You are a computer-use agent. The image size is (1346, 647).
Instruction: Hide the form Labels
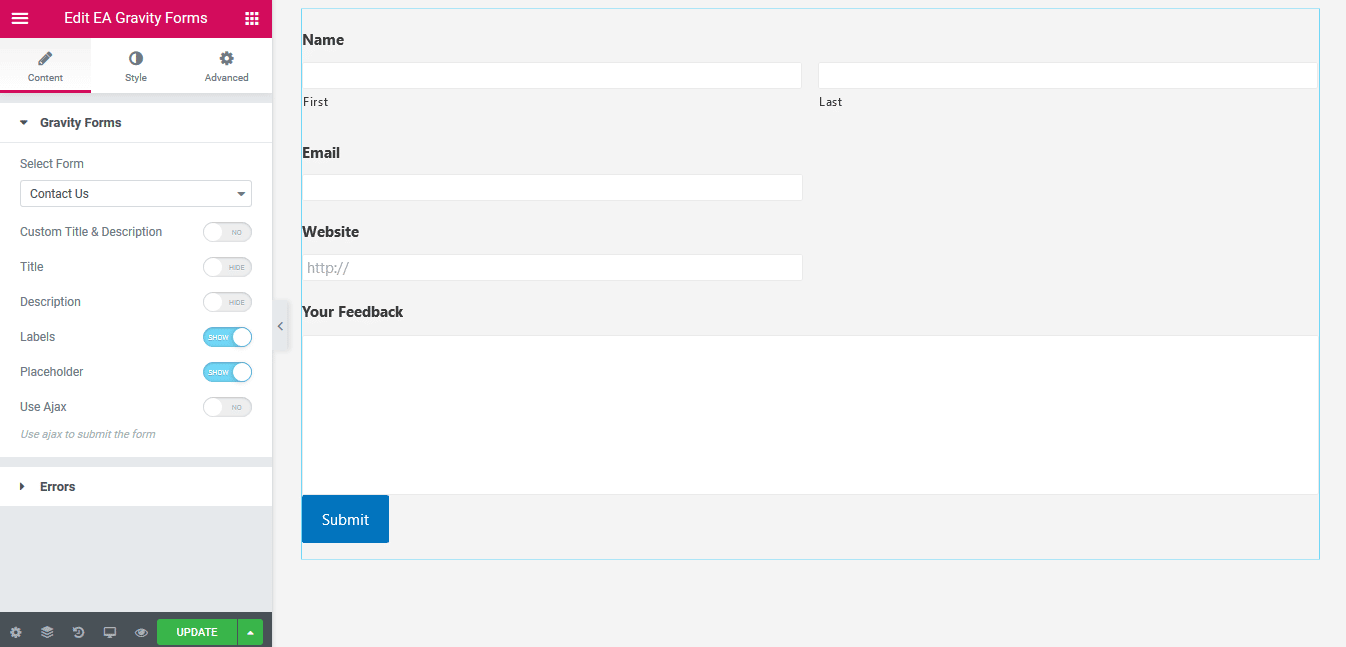click(227, 337)
